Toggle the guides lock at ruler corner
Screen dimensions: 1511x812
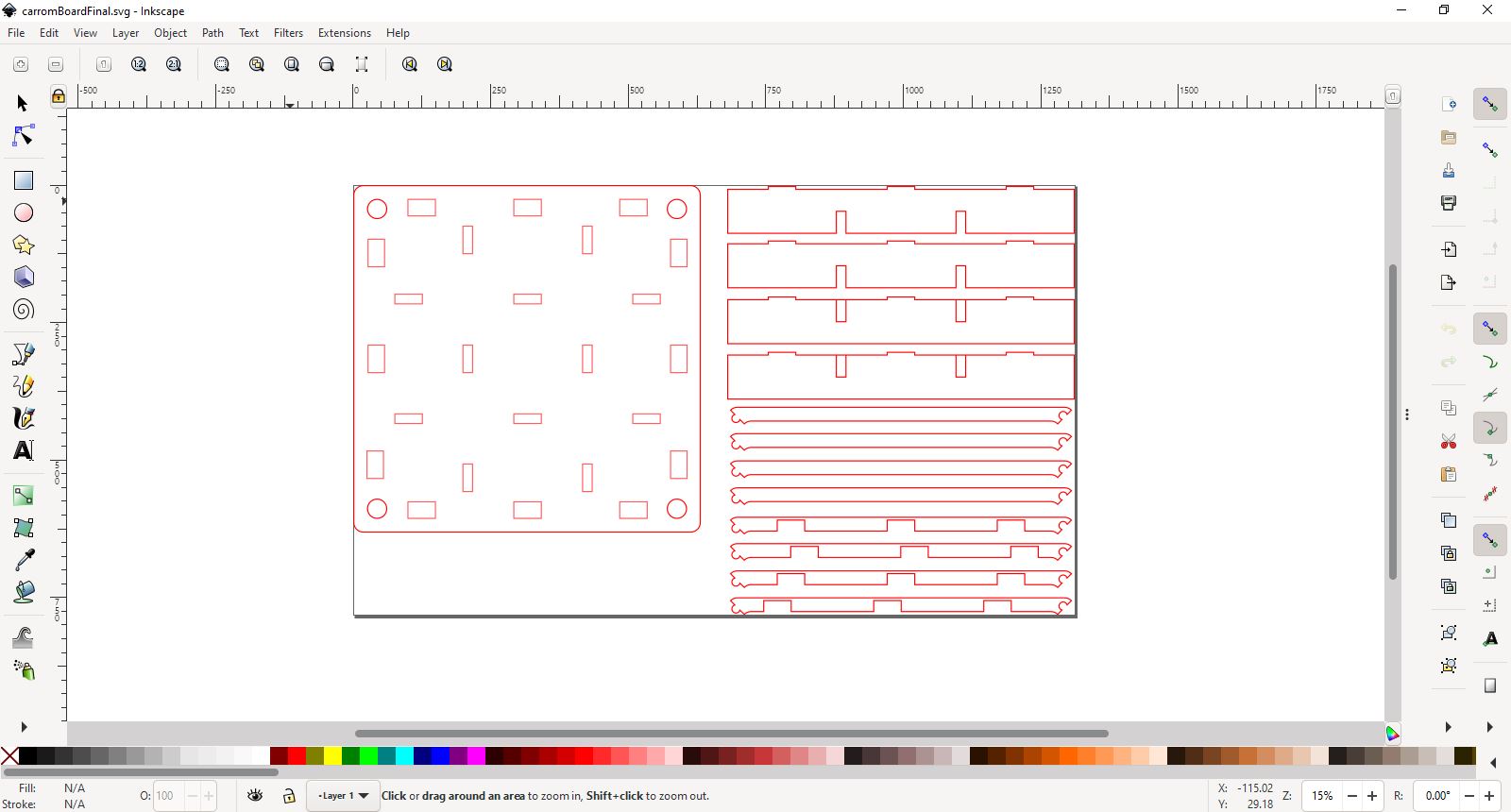click(x=59, y=95)
